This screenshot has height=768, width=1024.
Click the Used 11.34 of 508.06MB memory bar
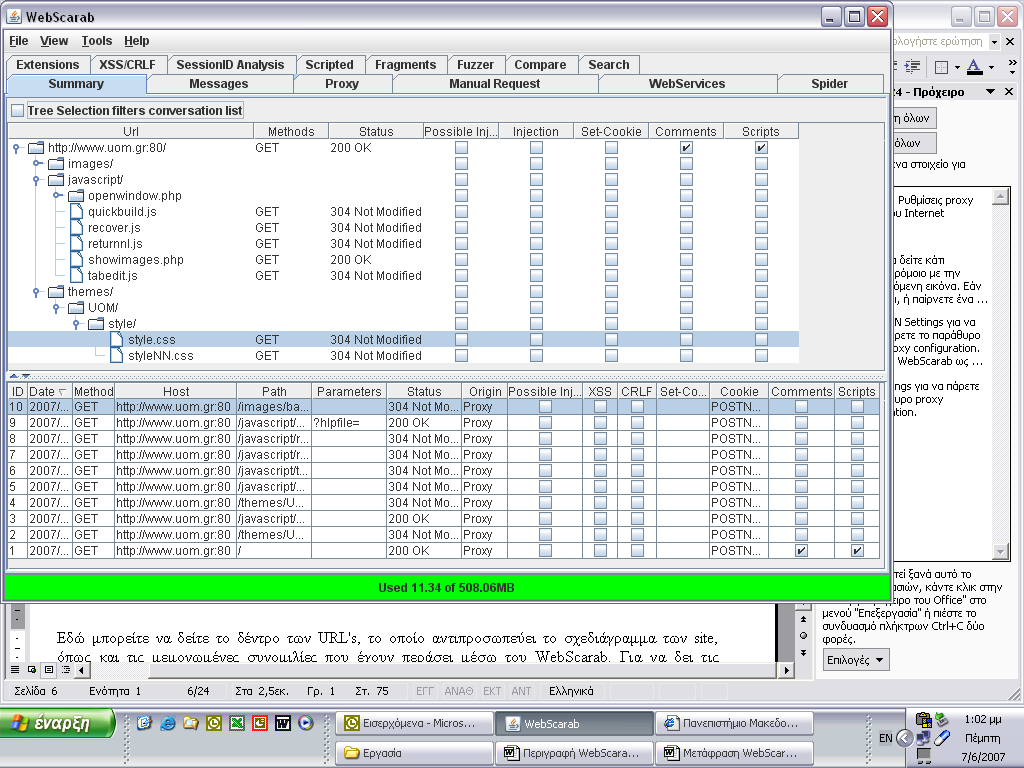[x=446, y=587]
